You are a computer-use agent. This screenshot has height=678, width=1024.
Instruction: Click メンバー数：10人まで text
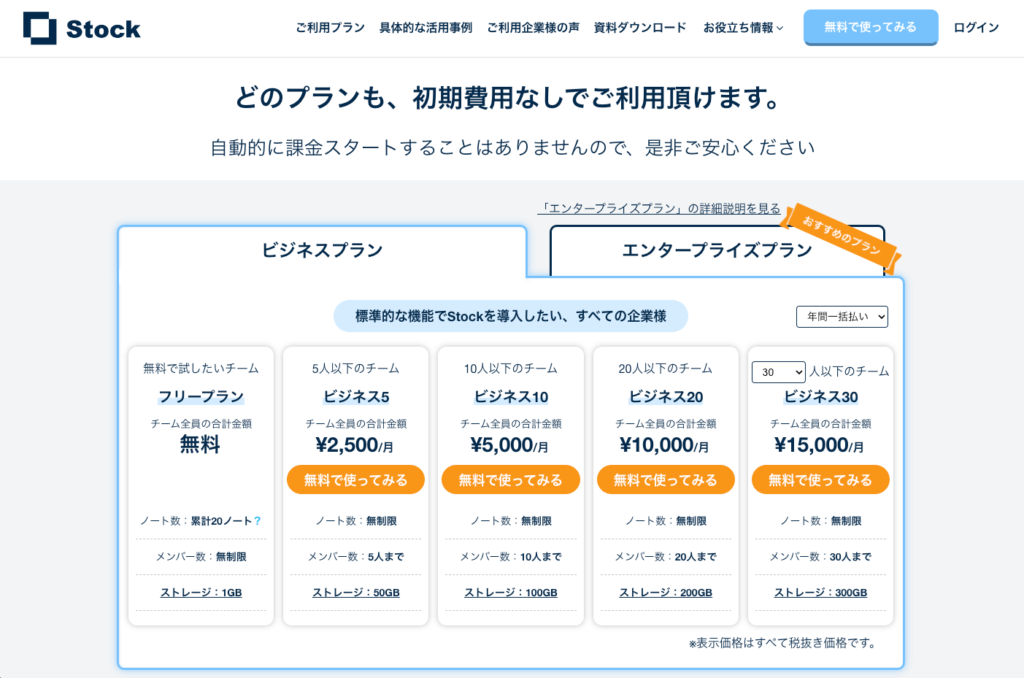tap(511, 557)
